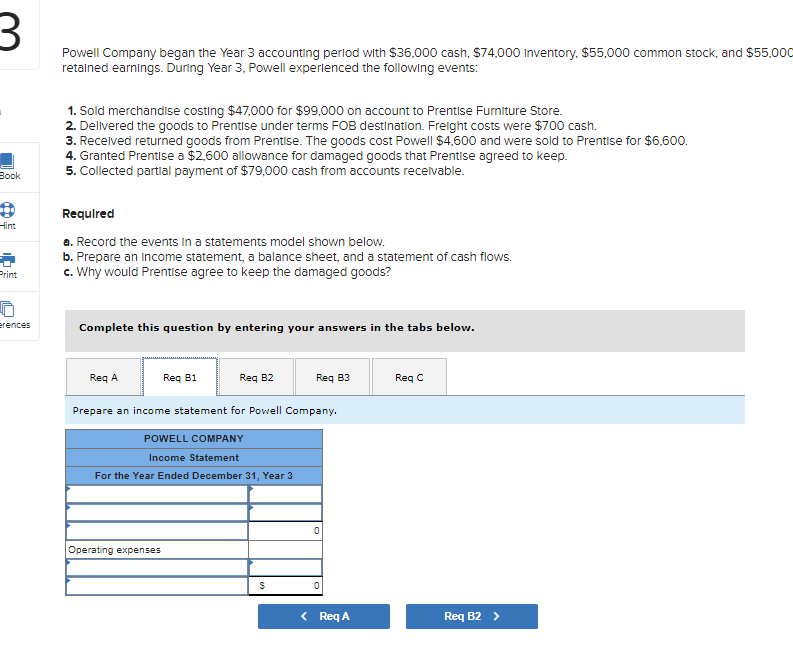Click the Operating expenses row label
793x672 pixels.
click(x=157, y=550)
